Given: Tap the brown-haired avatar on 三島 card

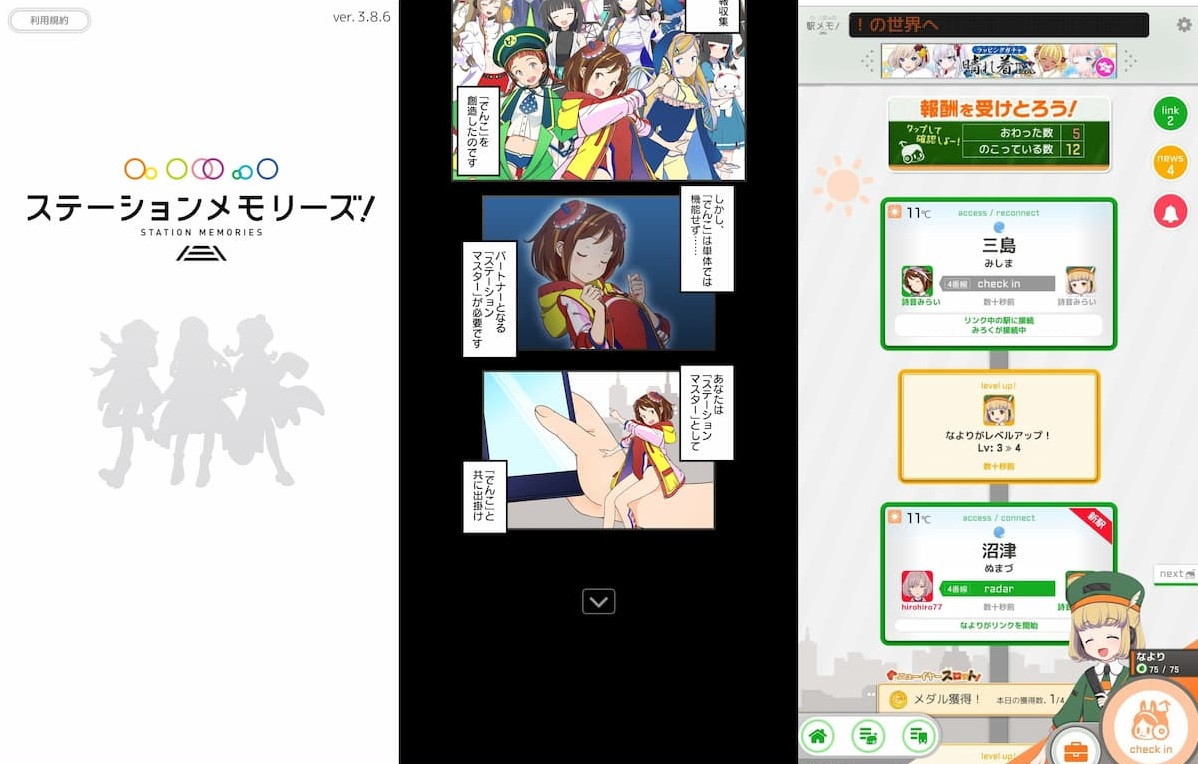Looking at the screenshot, I should pos(917,281).
